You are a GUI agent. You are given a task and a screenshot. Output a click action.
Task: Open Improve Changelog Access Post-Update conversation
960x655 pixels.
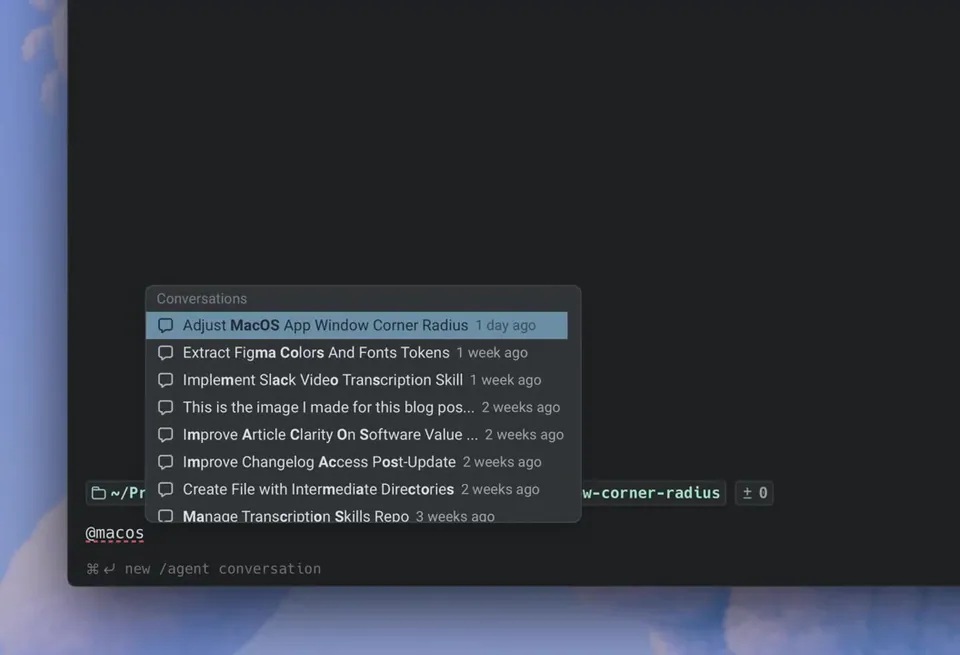[x=356, y=462]
